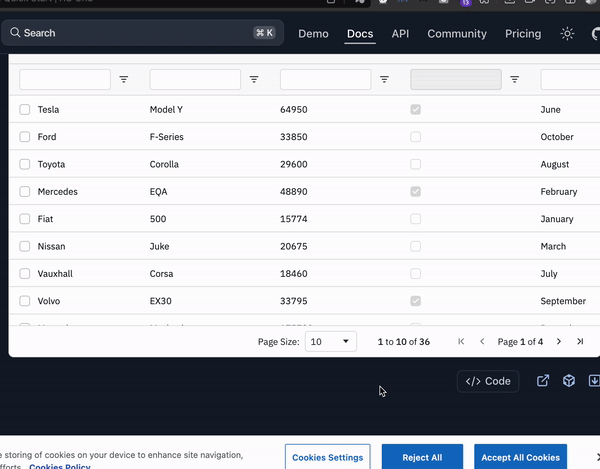Click the electric checkbox in Model Y row

[416, 109]
